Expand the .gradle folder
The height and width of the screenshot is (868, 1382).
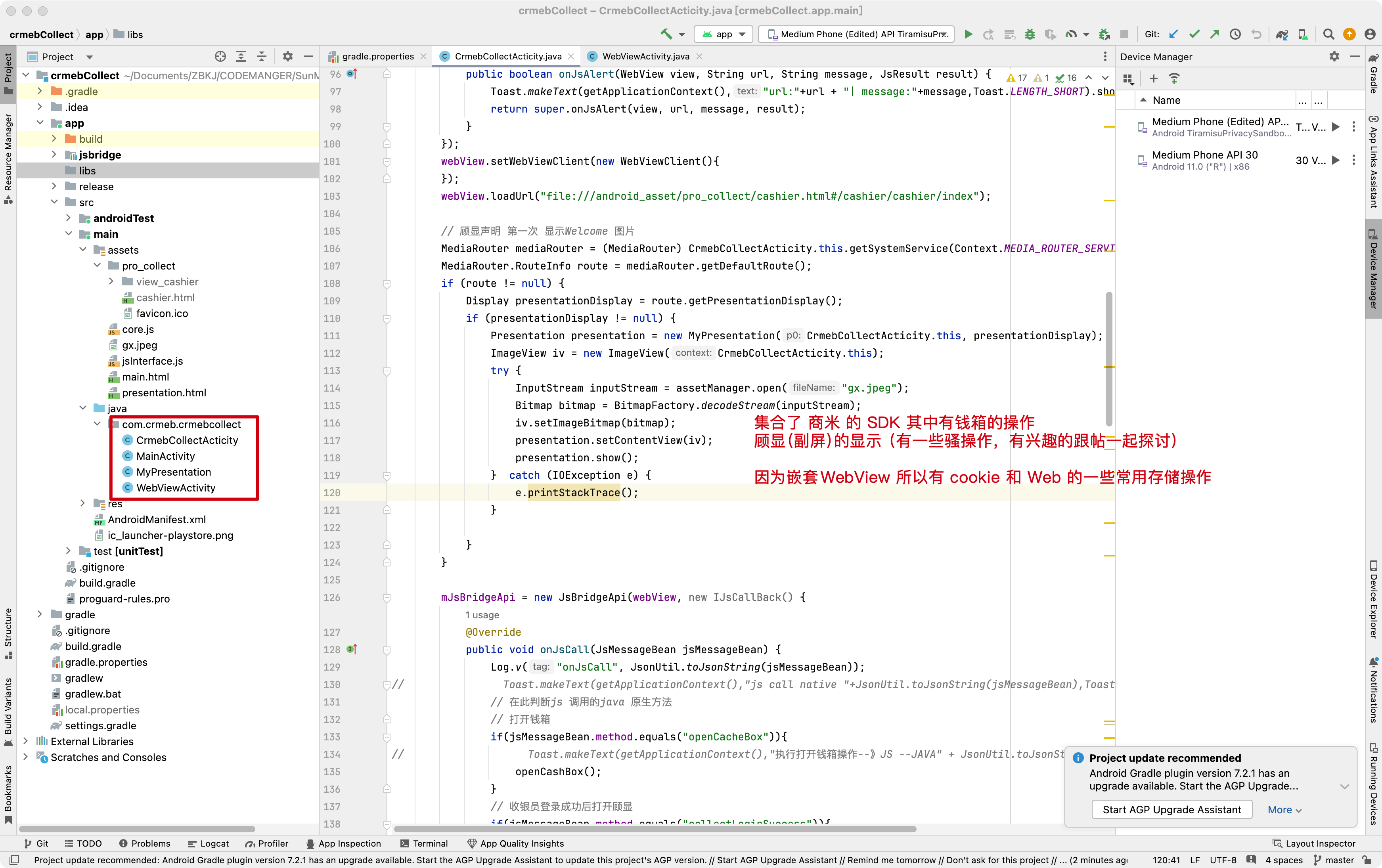point(40,91)
